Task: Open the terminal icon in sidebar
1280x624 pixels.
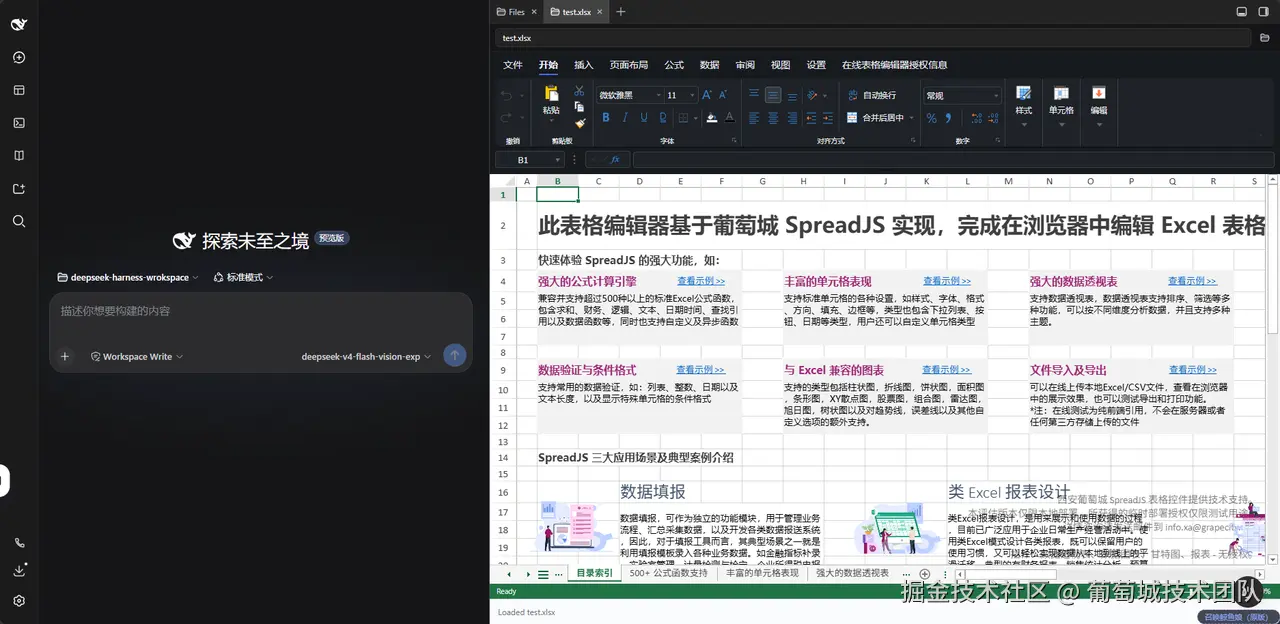Action: (19, 123)
